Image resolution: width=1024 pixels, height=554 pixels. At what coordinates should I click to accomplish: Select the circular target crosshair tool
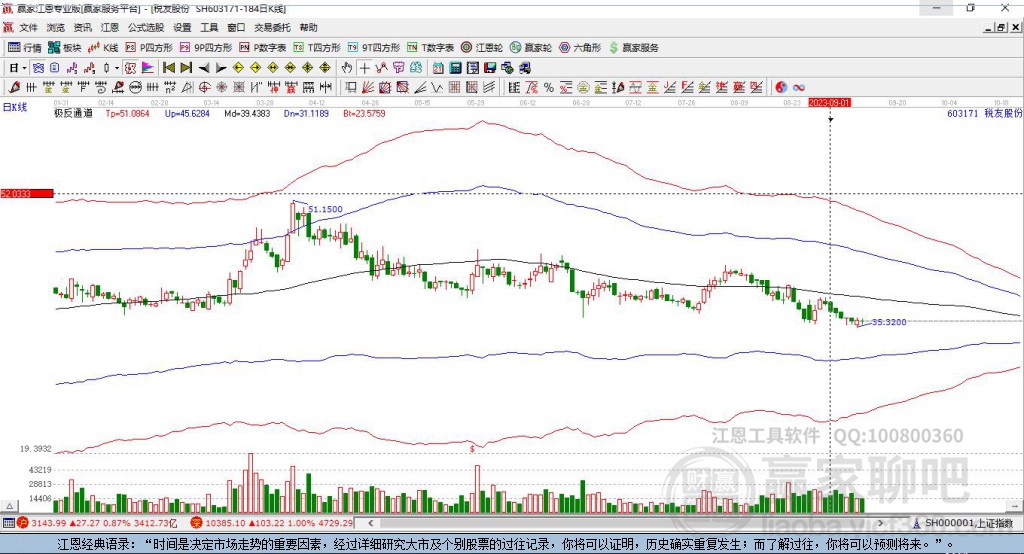pos(204,88)
